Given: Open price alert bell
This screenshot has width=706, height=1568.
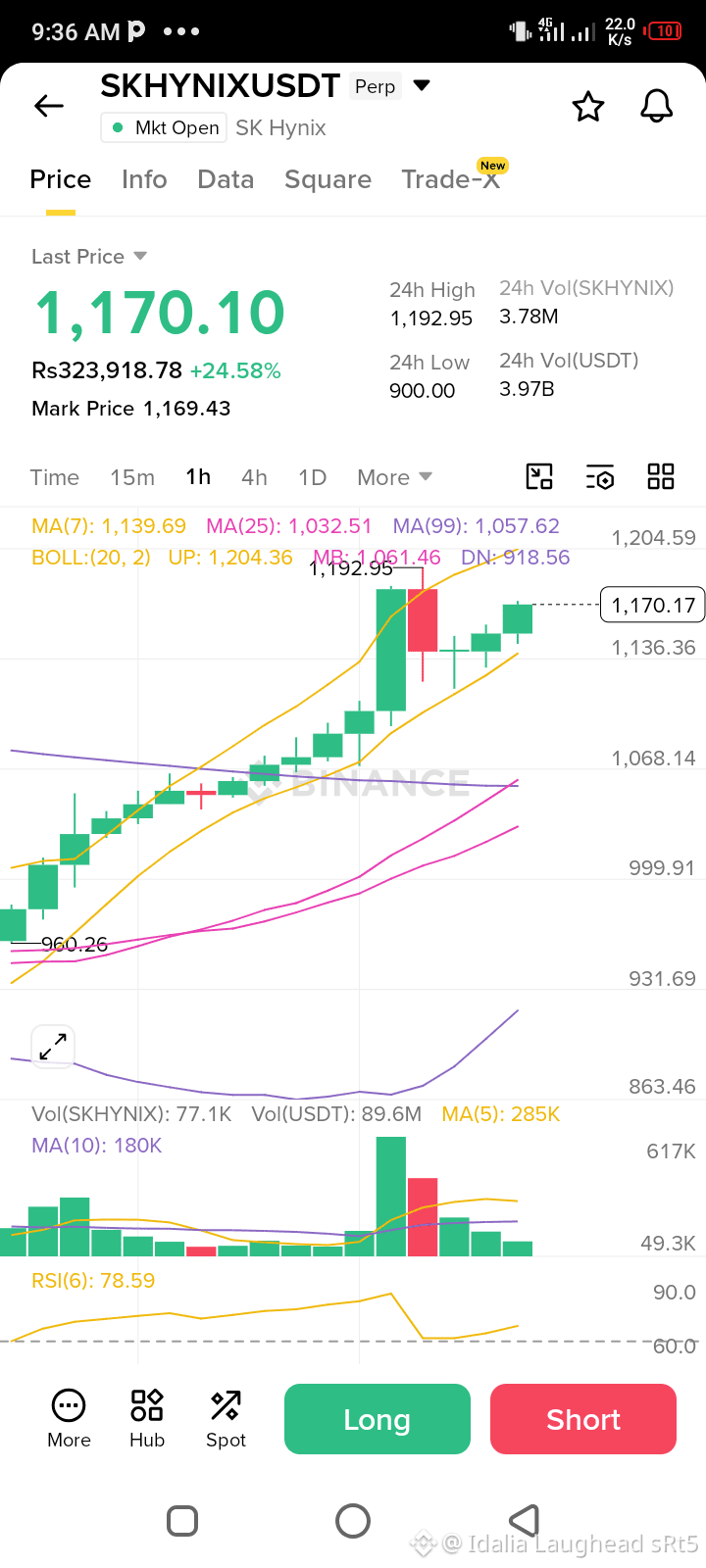Looking at the screenshot, I should (657, 106).
